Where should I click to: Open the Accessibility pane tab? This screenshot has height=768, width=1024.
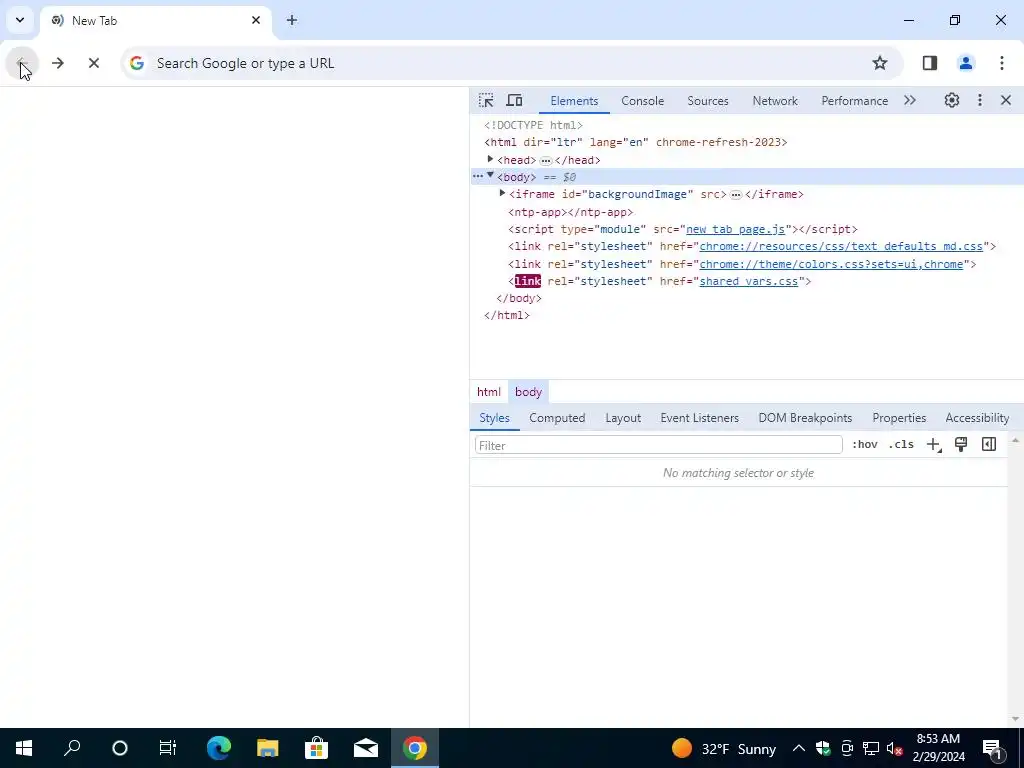(x=977, y=418)
